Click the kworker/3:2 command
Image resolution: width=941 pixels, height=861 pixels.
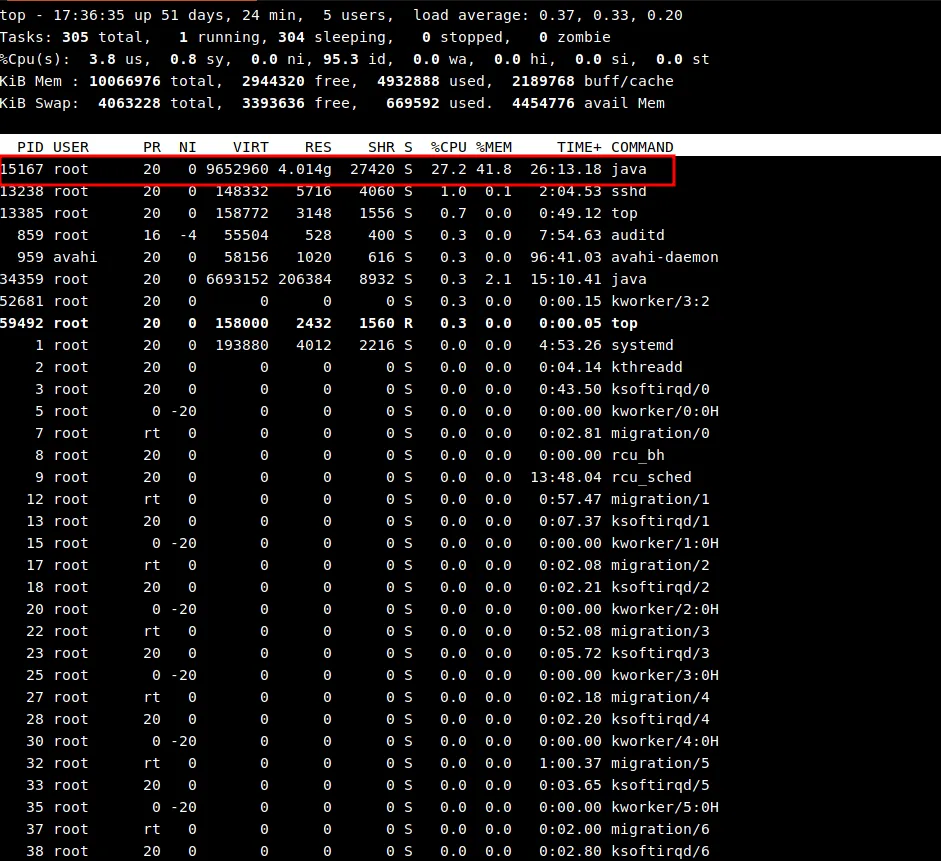tap(660, 301)
